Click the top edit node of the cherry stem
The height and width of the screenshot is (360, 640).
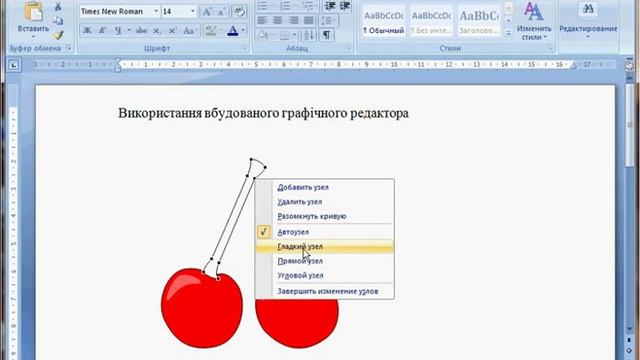tap(251, 159)
